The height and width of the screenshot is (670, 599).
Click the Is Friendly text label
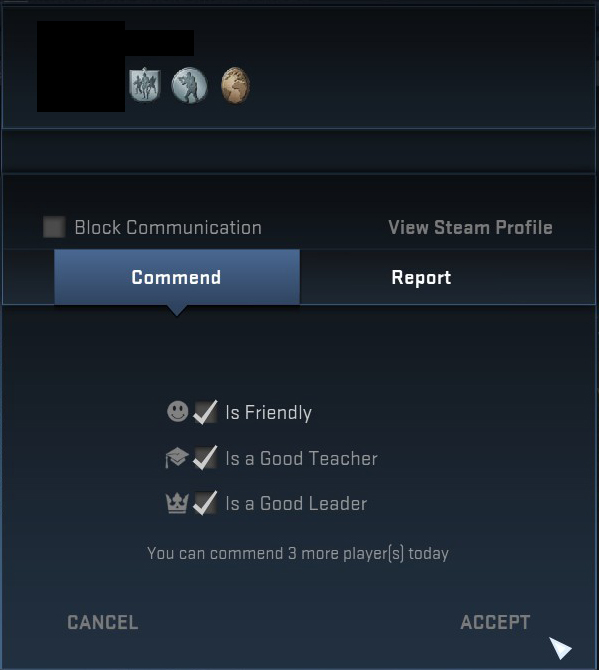pyautogui.click(x=268, y=412)
